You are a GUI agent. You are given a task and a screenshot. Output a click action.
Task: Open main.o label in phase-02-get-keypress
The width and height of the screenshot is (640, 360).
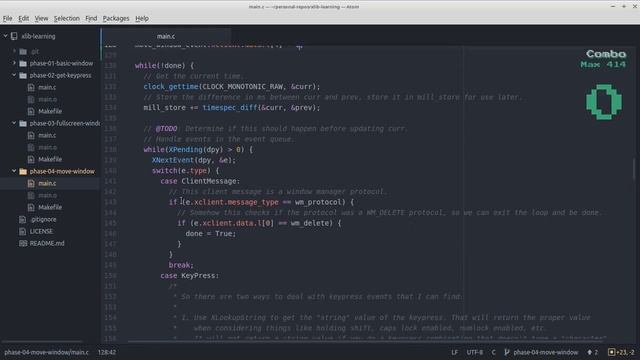coord(47,99)
